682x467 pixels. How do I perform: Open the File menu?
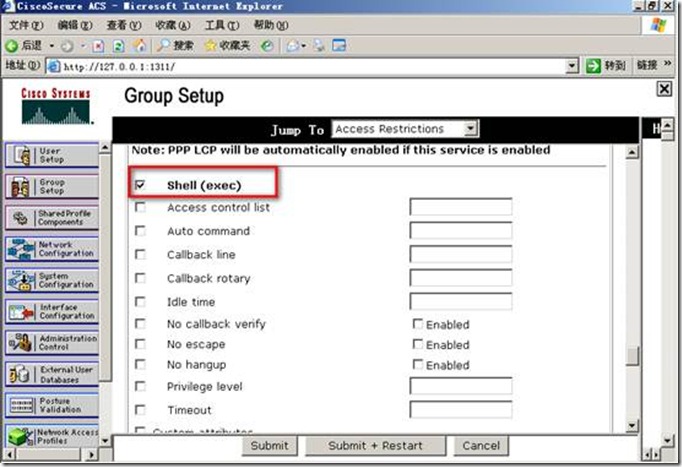tap(26, 25)
